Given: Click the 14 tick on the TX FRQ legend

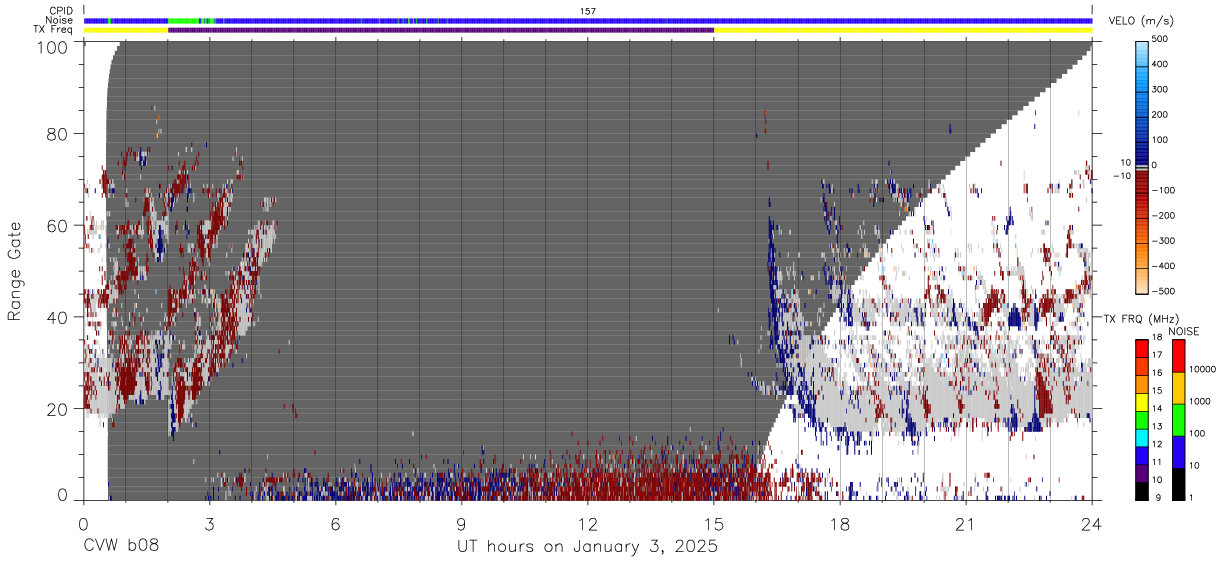Looking at the screenshot, I should click(1160, 409).
